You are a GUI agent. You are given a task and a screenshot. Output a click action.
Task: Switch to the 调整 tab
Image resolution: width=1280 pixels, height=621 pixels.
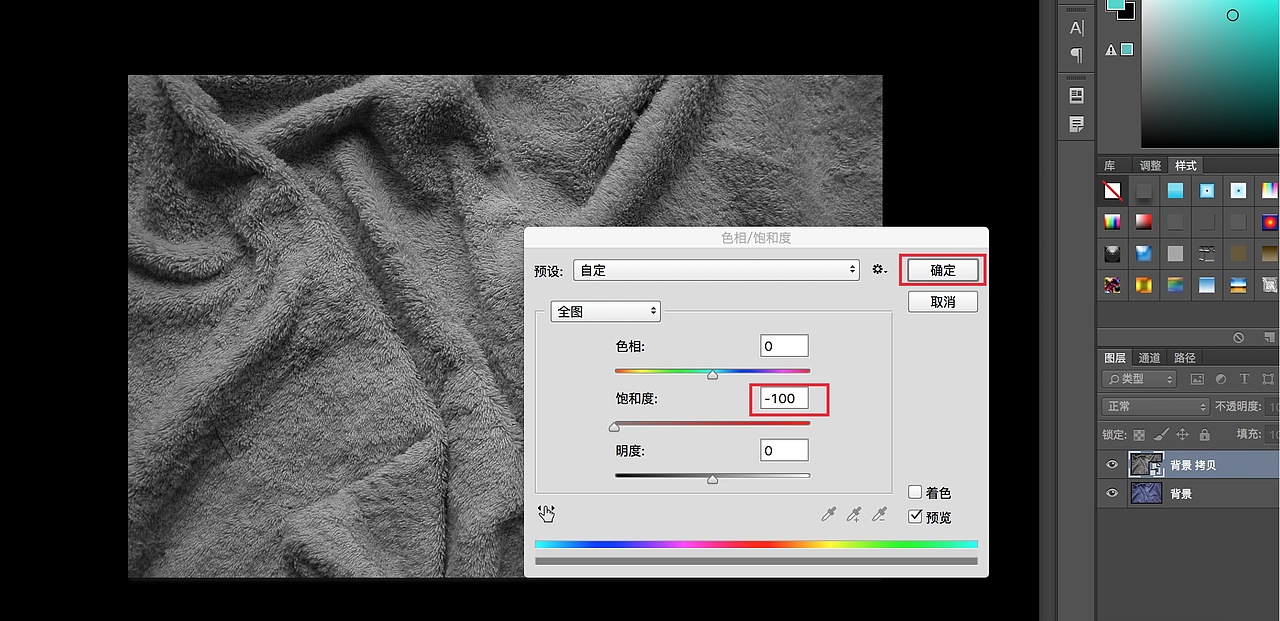click(1151, 165)
